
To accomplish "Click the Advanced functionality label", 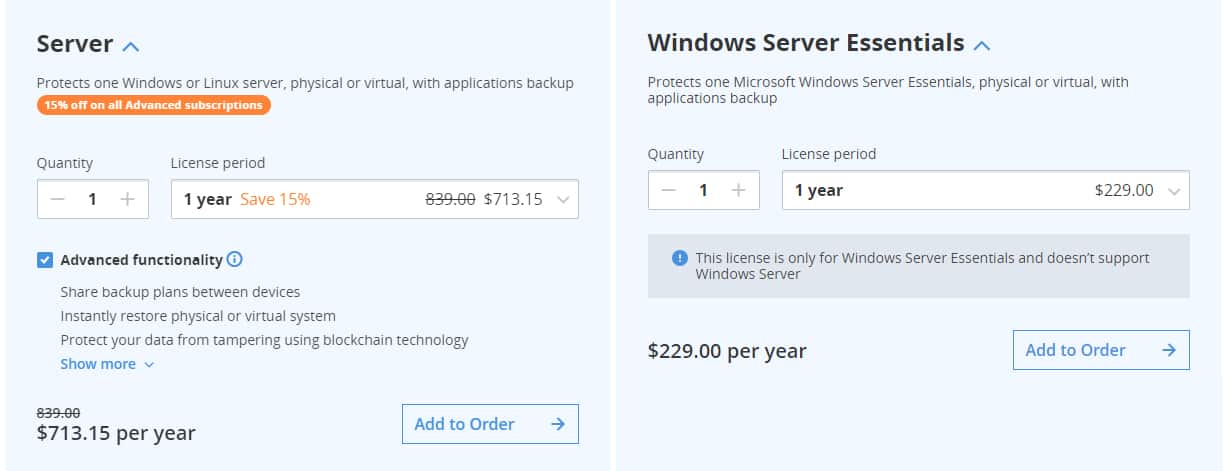I will pyautogui.click(x=141, y=260).
